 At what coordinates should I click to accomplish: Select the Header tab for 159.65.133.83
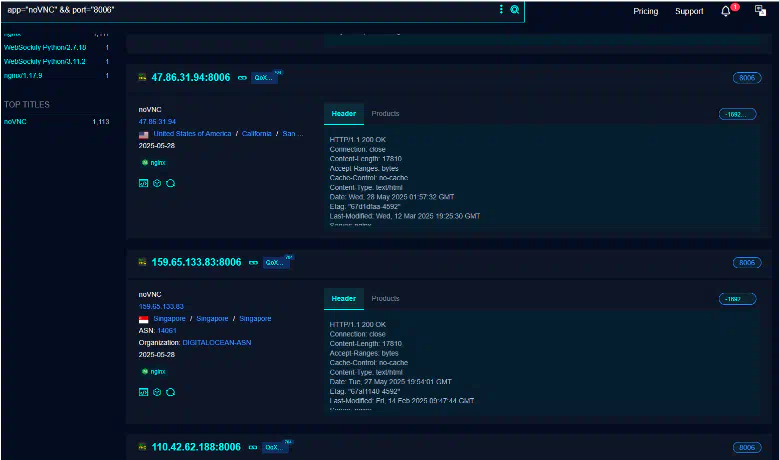pos(344,299)
